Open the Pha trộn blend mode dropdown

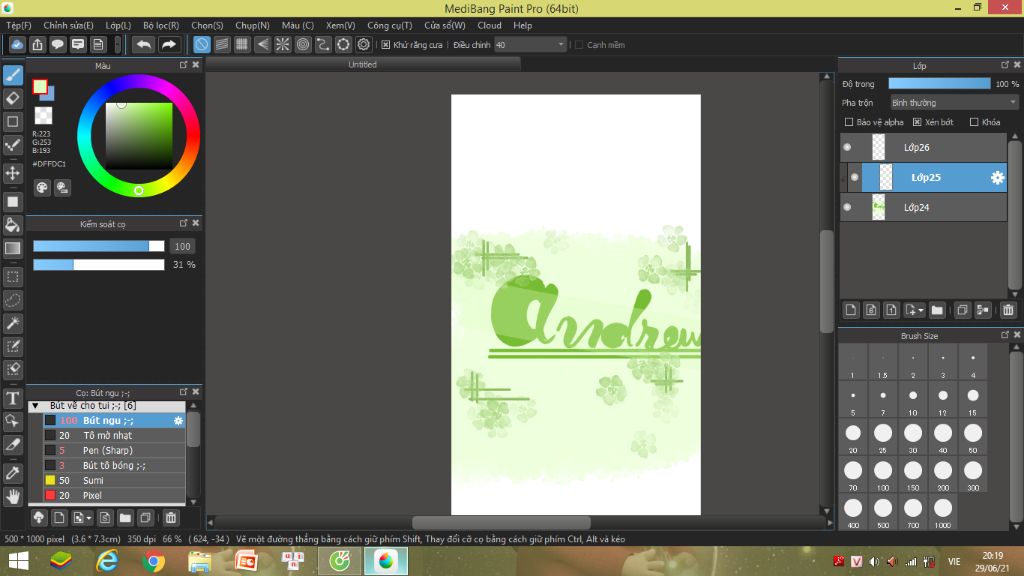[954, 103]
